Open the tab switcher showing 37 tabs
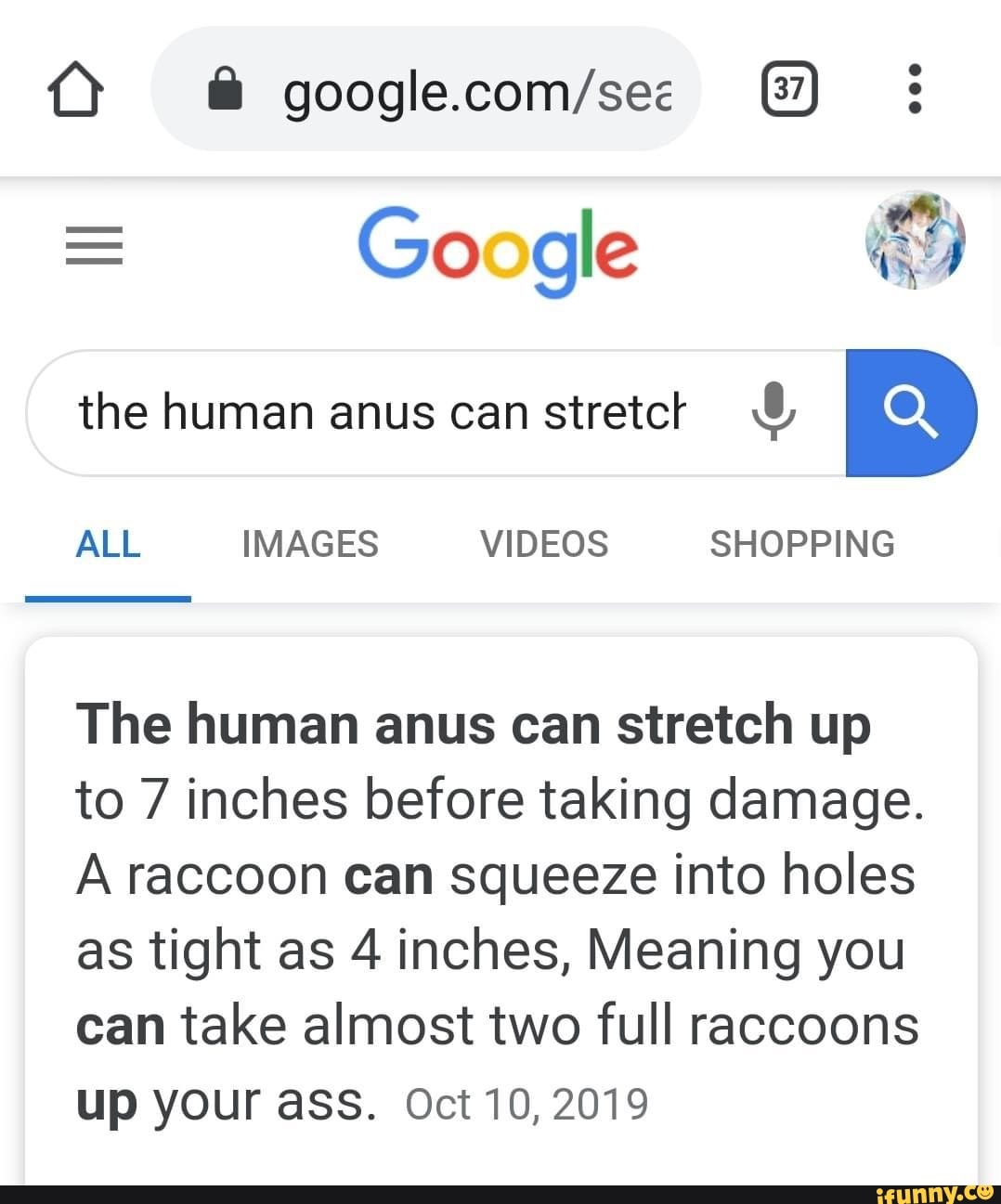 (789, 88)
